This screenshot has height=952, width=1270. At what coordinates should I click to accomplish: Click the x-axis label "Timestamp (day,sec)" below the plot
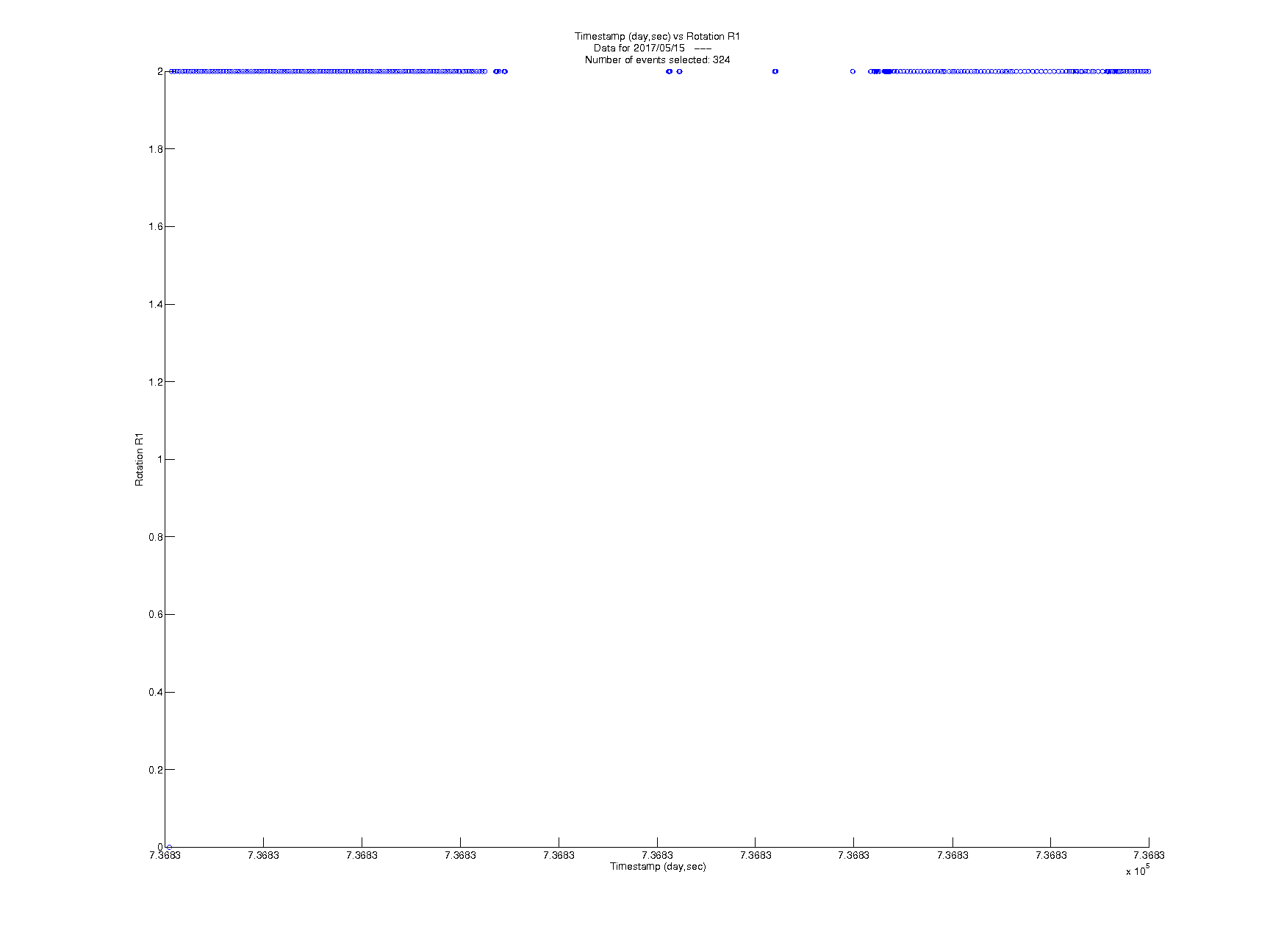tap(658, 867)
